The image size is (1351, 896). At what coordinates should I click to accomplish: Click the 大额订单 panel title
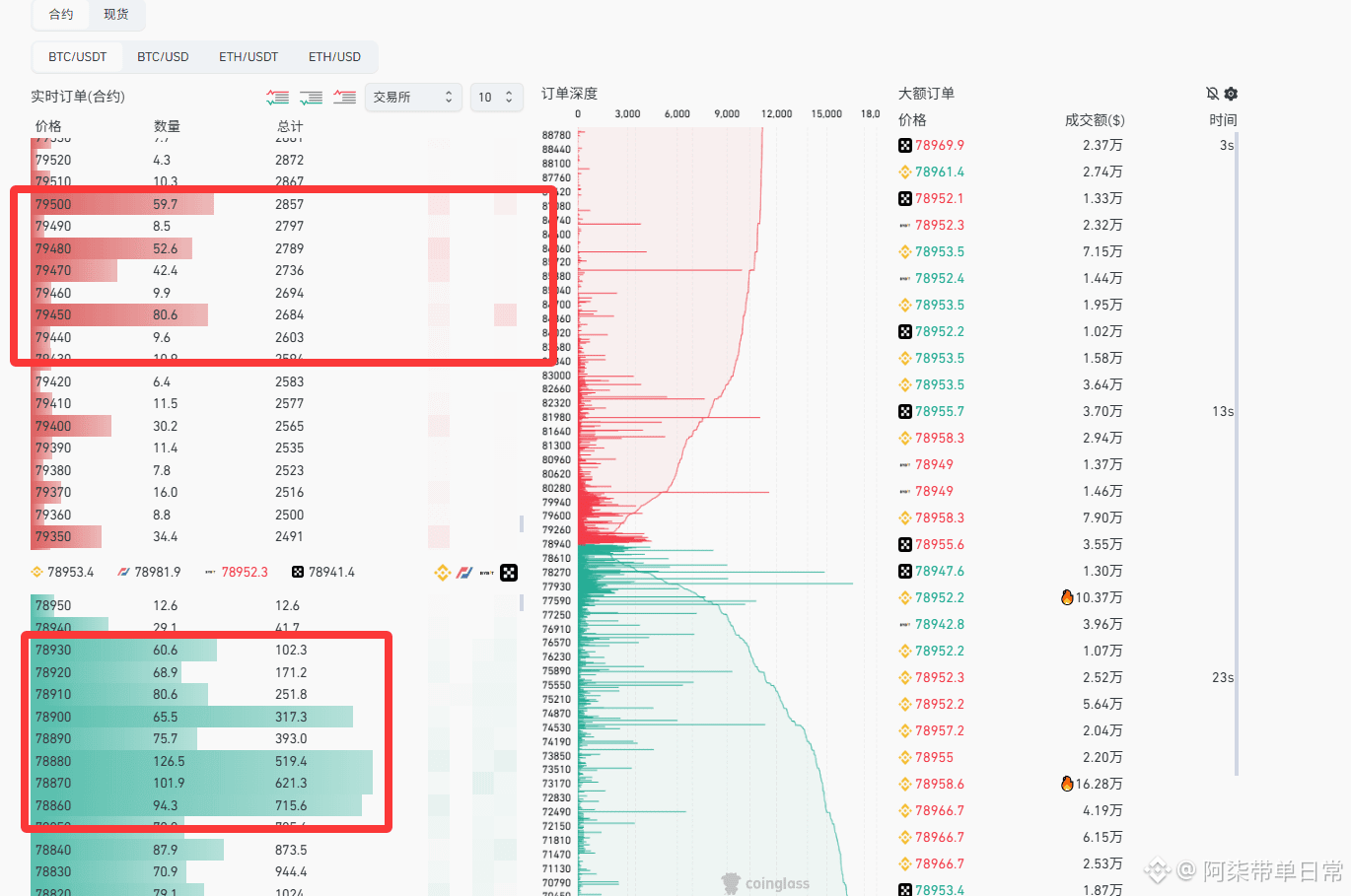point(926,94)
